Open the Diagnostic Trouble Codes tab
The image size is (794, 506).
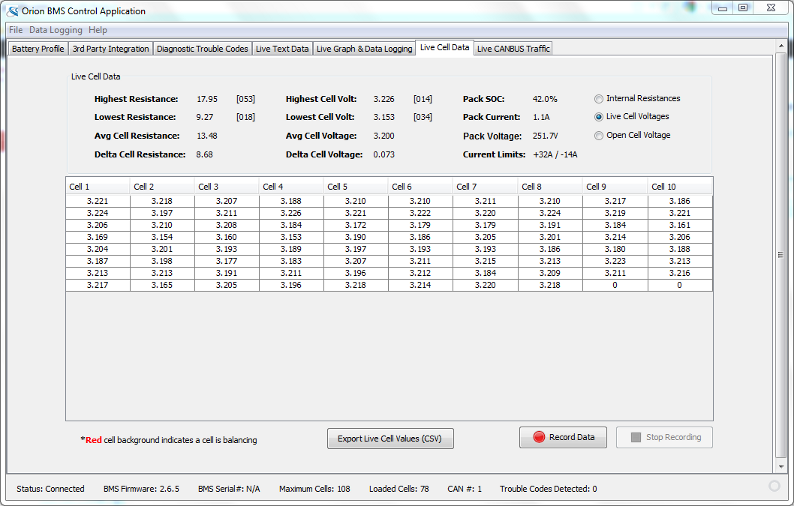202,49
